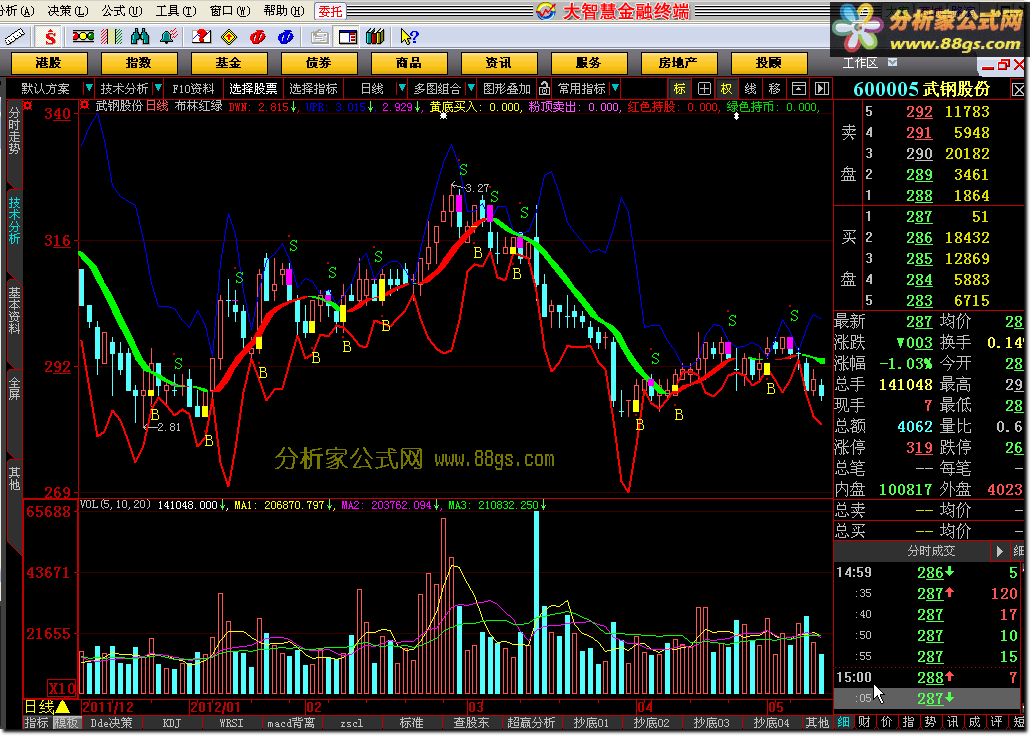This screenshot has height=736, width=1032.
Task: Click the 日线 yellow triangle at bottom left
Action: point(63,707)
